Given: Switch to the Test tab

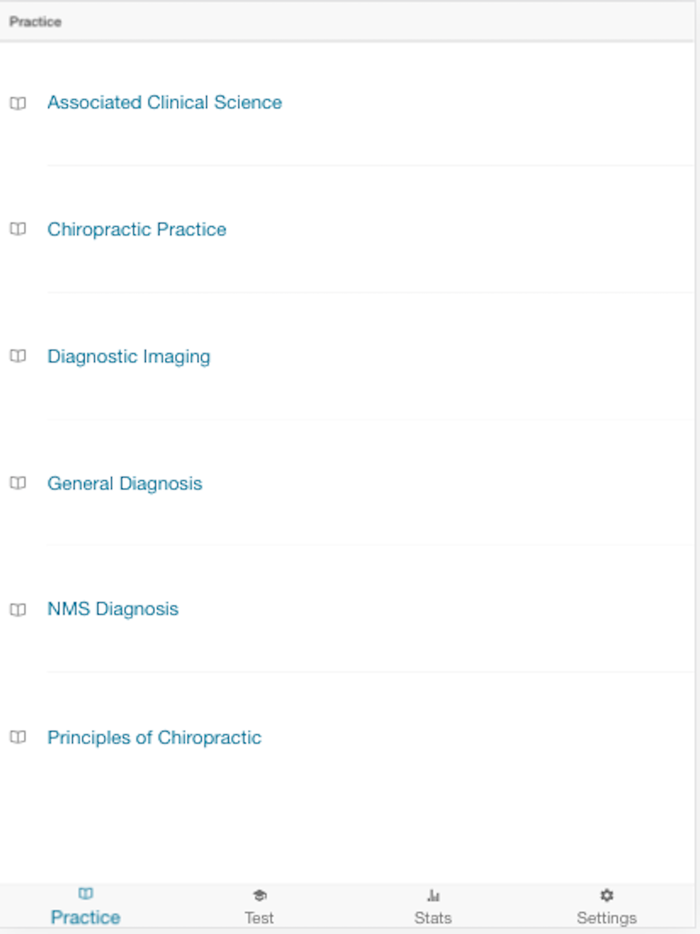Looking at the screenshot, I should point(259,905).
